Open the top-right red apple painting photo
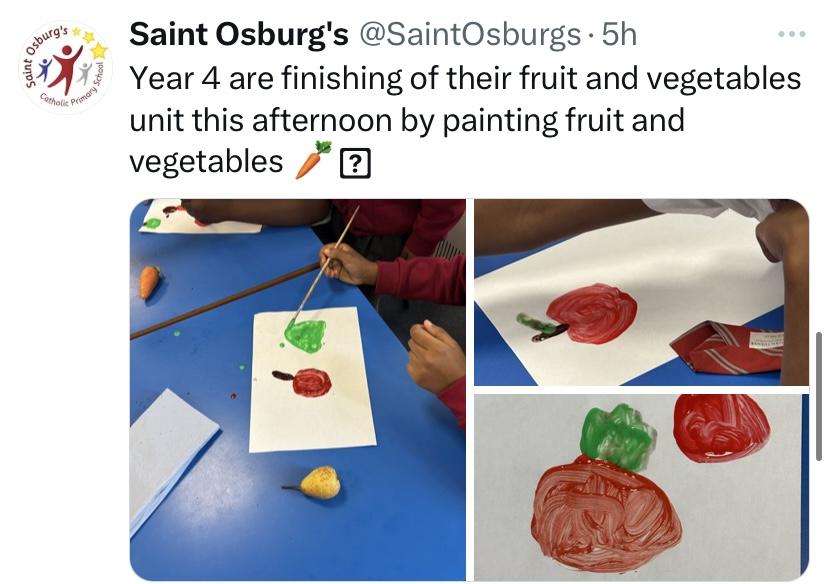828x584 pixels. [641, 292]
